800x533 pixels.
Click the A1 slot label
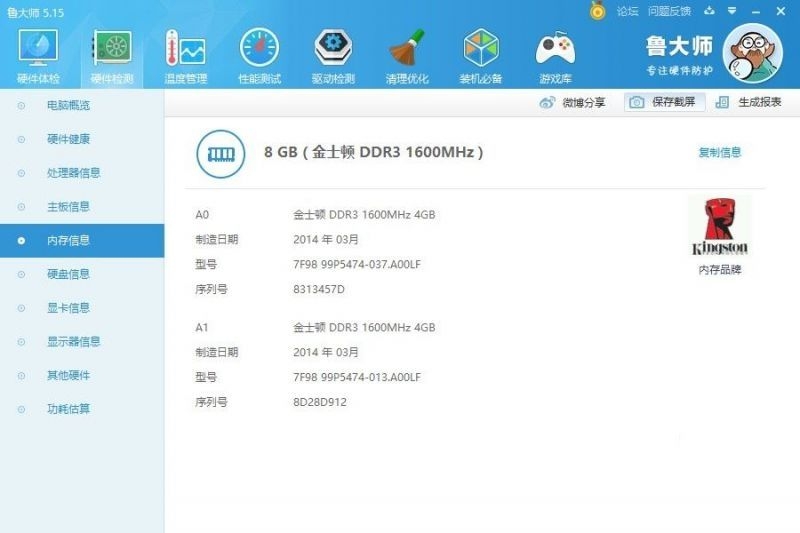(202, 327)
